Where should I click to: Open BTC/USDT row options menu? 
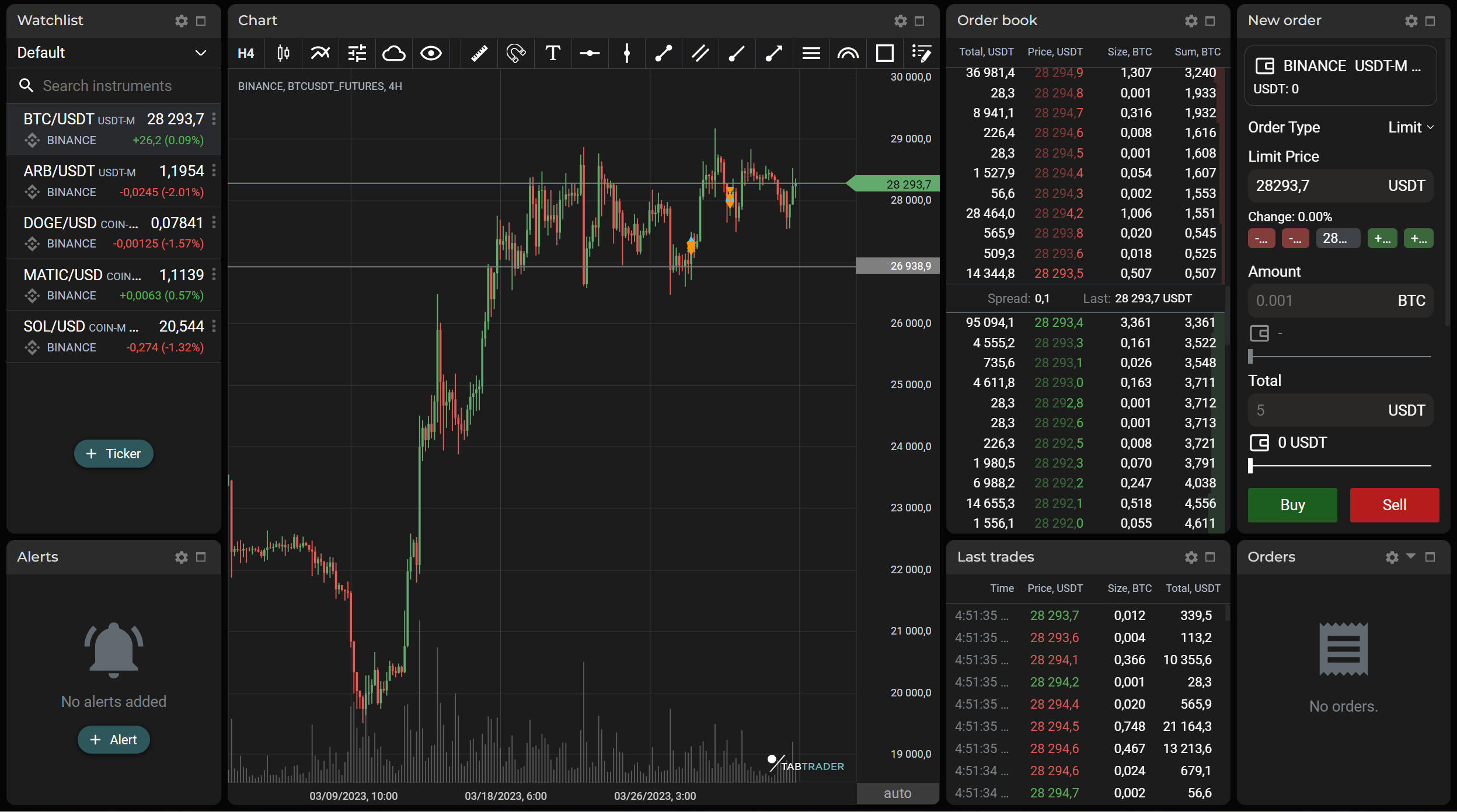point(214,119)
